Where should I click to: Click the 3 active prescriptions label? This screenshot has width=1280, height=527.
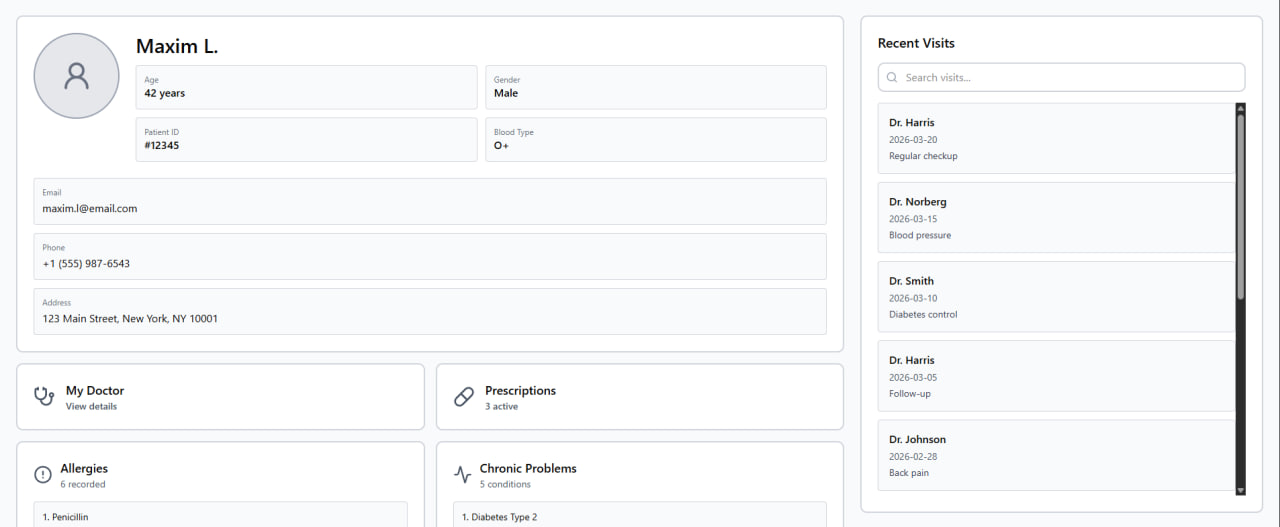click(501, 407)
